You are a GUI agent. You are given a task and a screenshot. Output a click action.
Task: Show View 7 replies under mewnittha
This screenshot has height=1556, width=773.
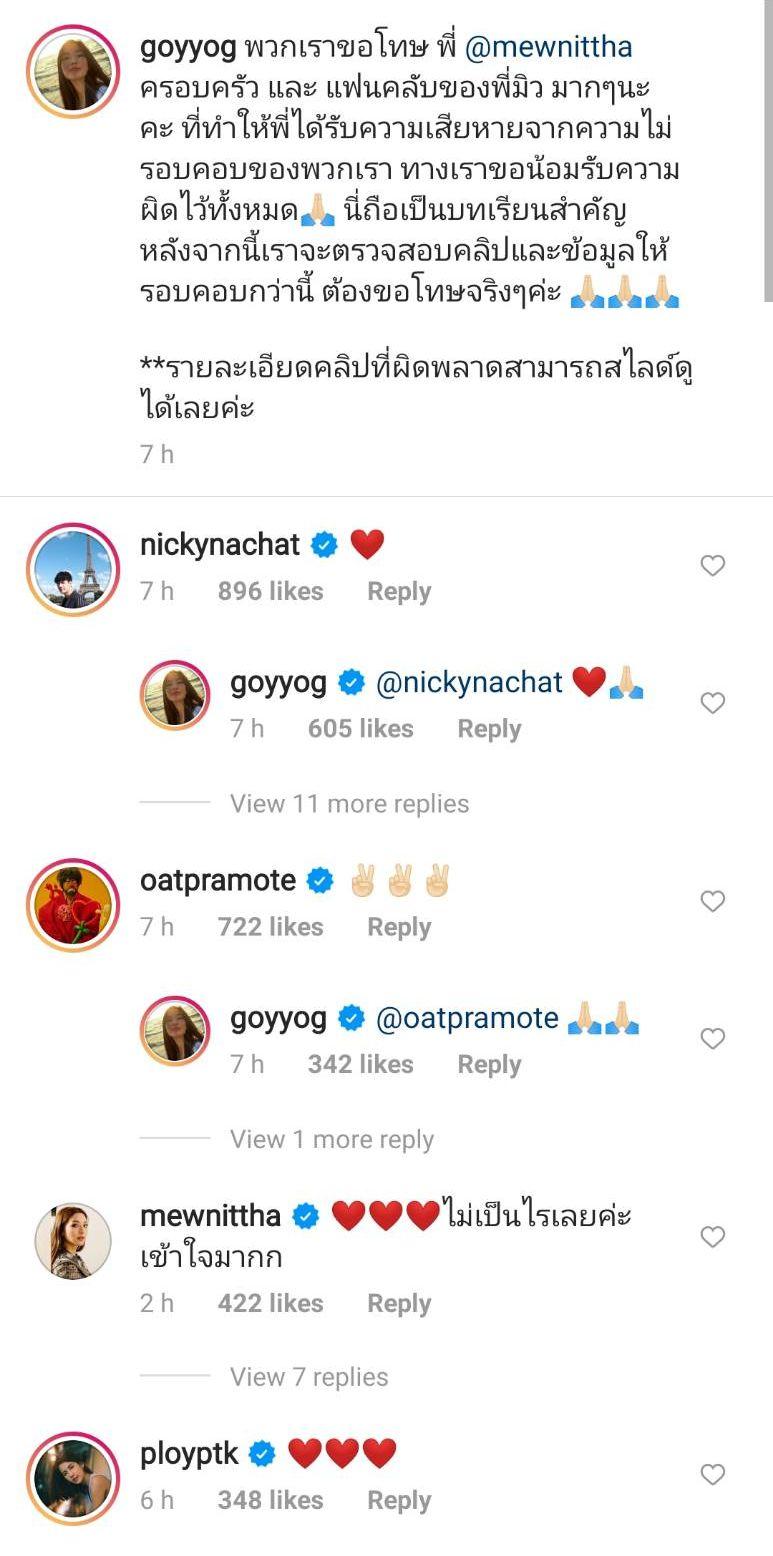(x=309, y=1377)
